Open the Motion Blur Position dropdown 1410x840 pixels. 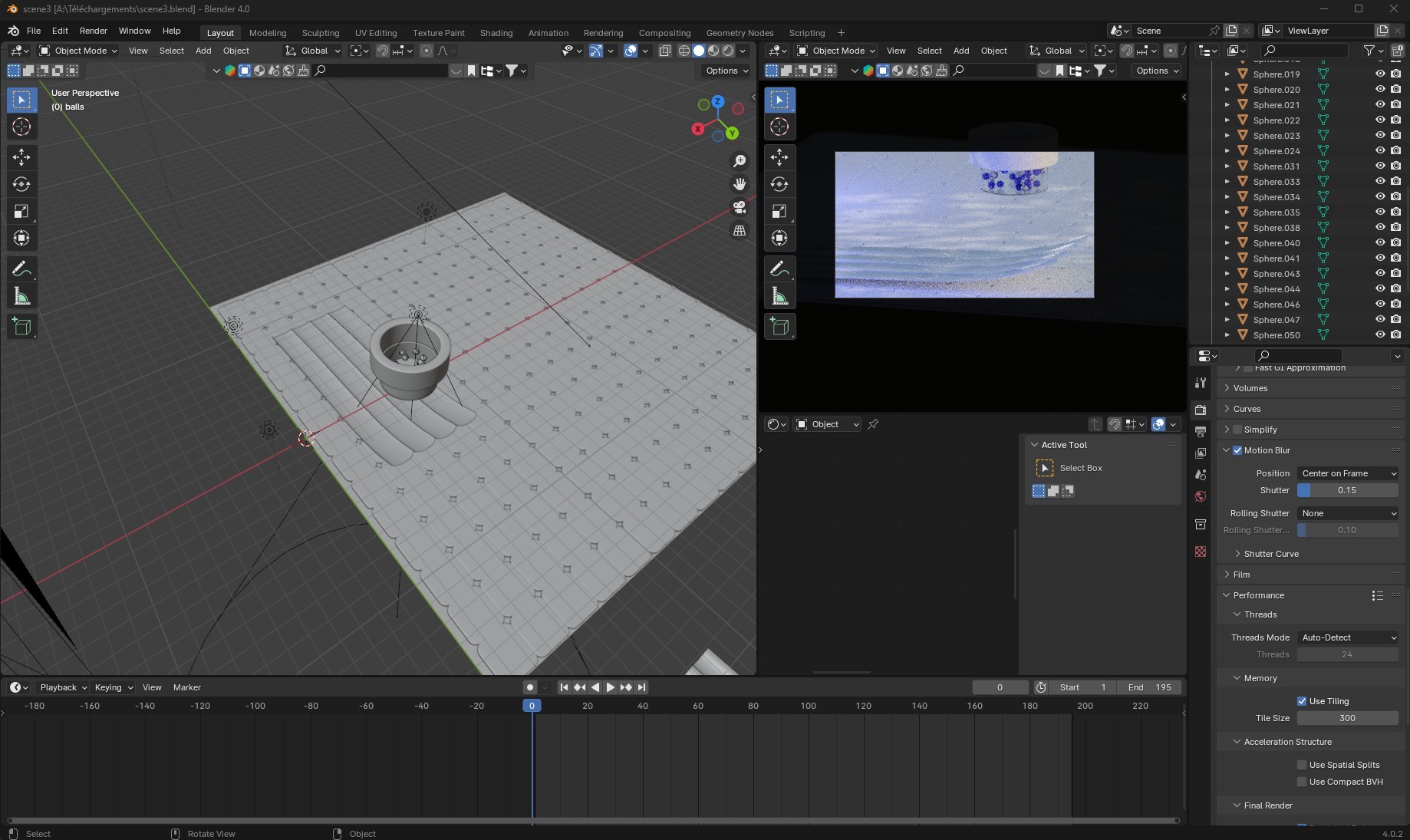click(1348, 473)
